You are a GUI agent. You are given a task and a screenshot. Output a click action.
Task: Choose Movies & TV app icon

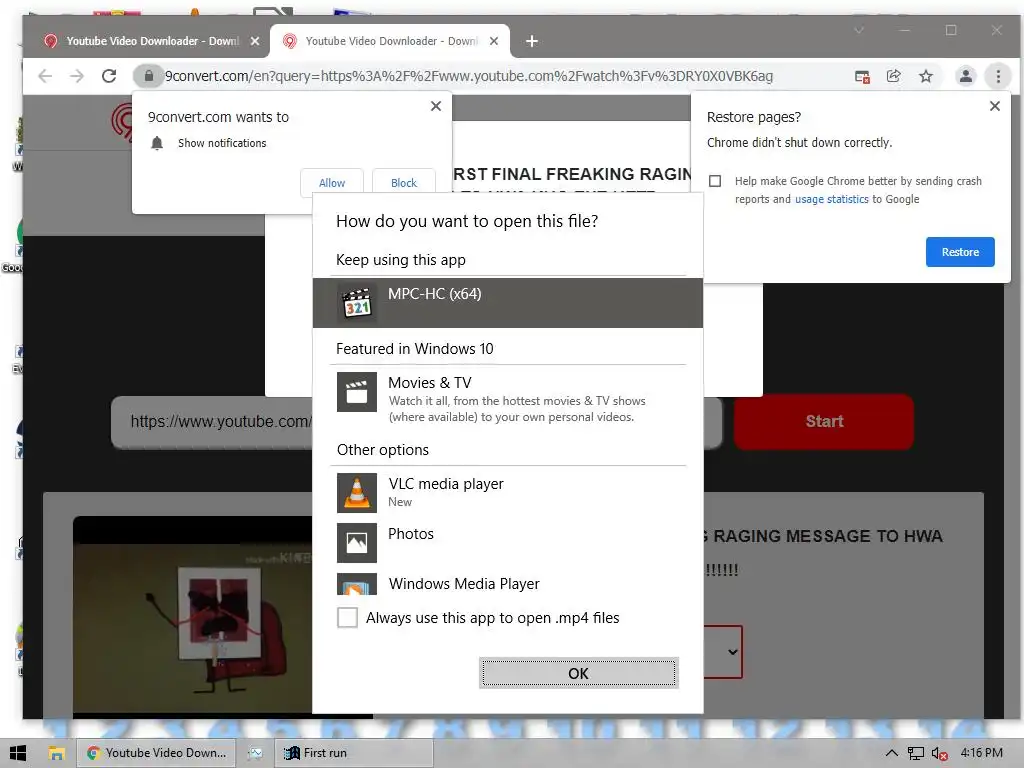[357, 392]
